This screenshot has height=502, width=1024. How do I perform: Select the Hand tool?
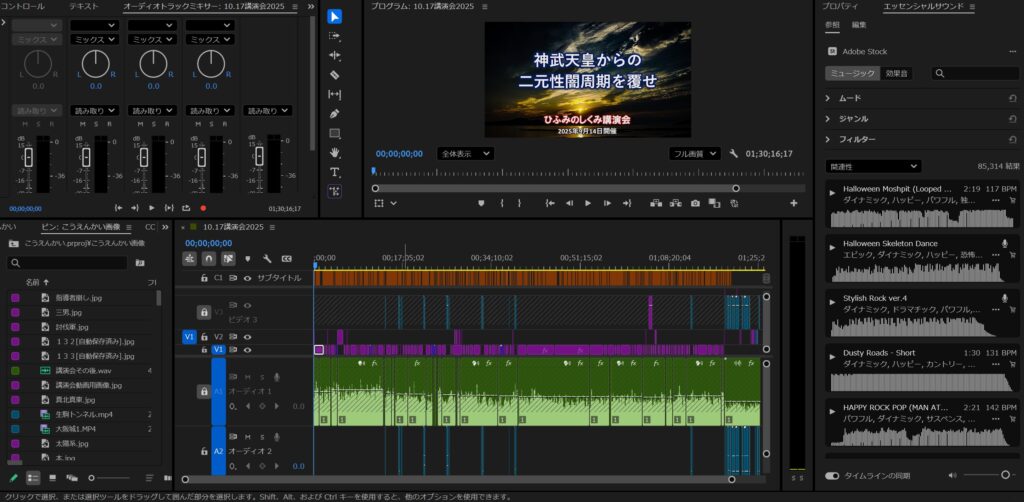335,152
